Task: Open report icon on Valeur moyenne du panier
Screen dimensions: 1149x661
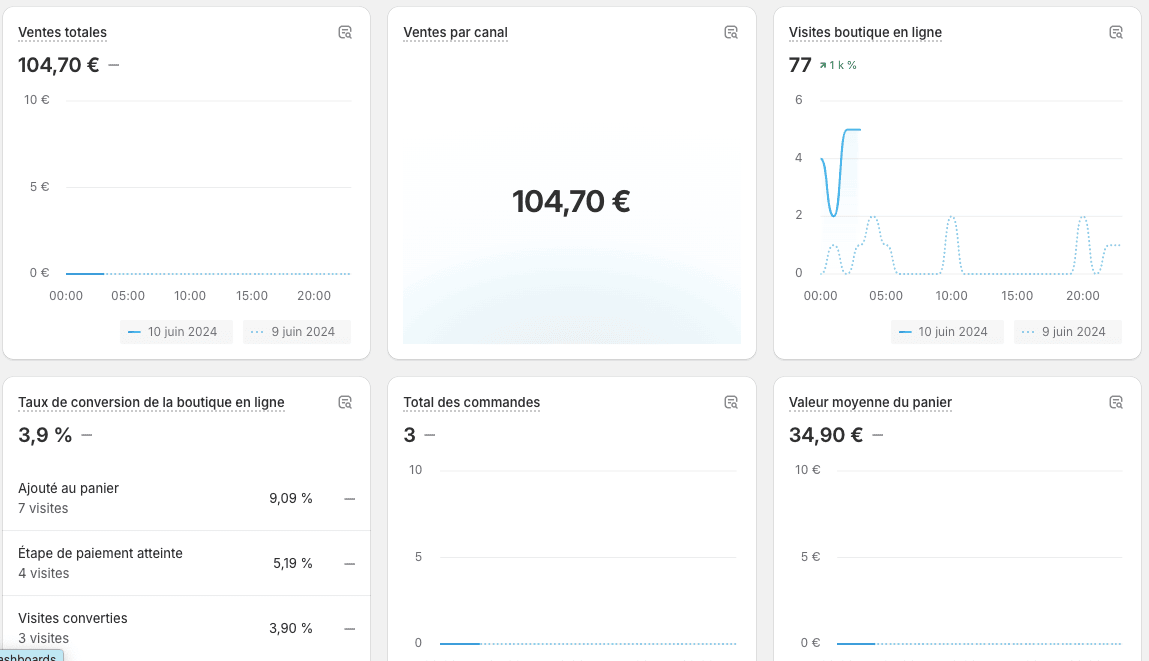Action: pos(1116,402)
